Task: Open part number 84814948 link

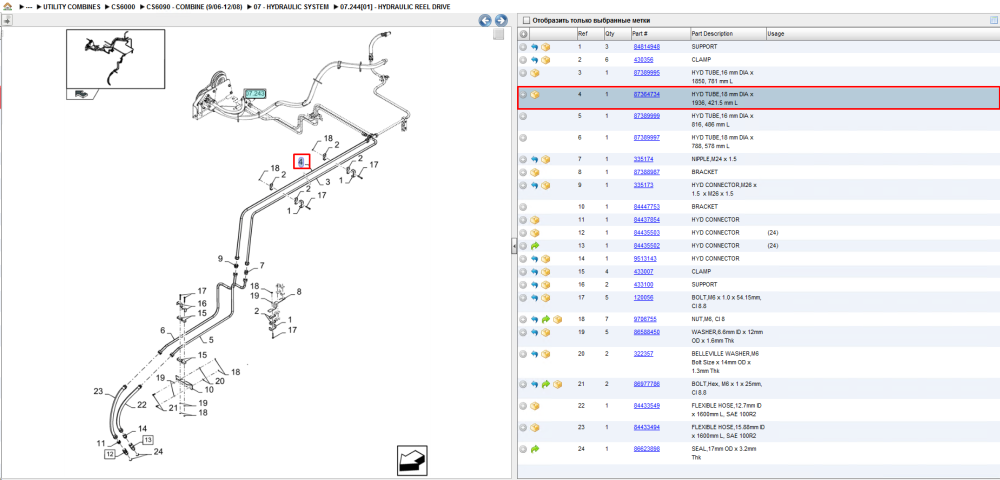Action: click(646, 47)
